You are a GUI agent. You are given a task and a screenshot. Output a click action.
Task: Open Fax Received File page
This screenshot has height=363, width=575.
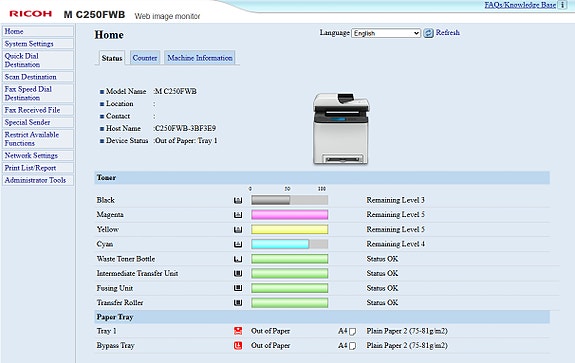tap(38, 110)
